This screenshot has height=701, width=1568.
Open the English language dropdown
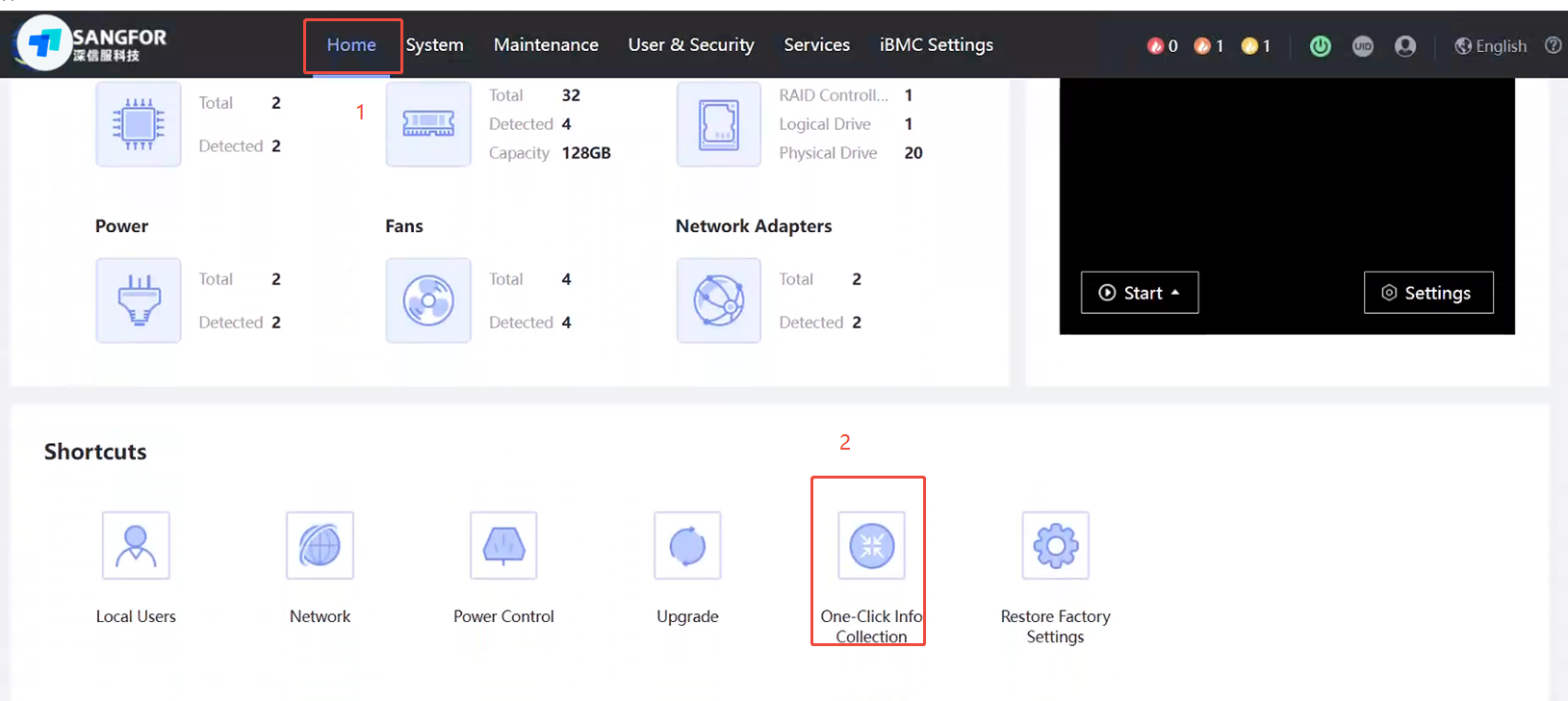coord(1491,46)
